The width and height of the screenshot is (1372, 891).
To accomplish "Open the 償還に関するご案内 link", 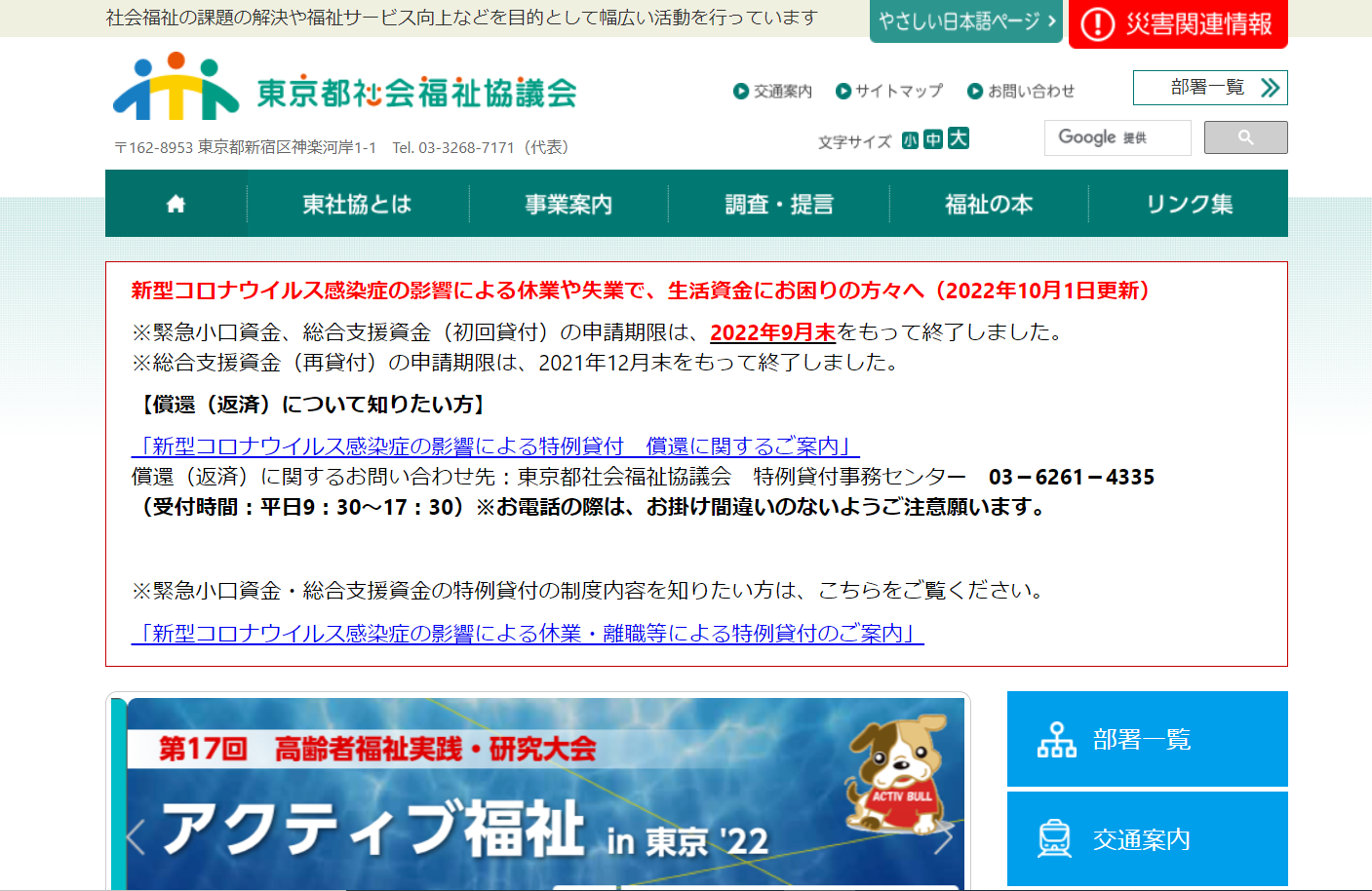I will (x=495, y=446).
